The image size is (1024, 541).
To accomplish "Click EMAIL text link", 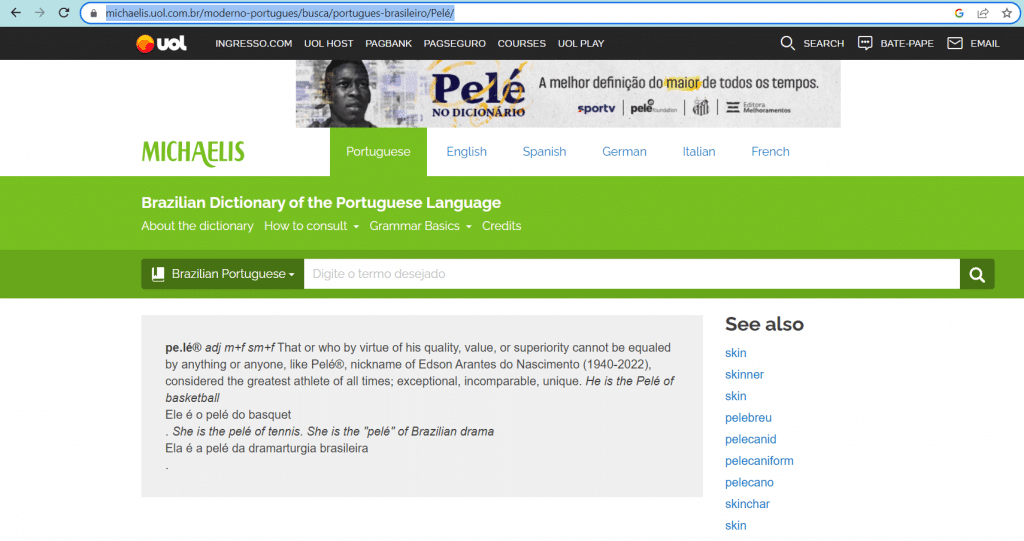I will [985, 44].
